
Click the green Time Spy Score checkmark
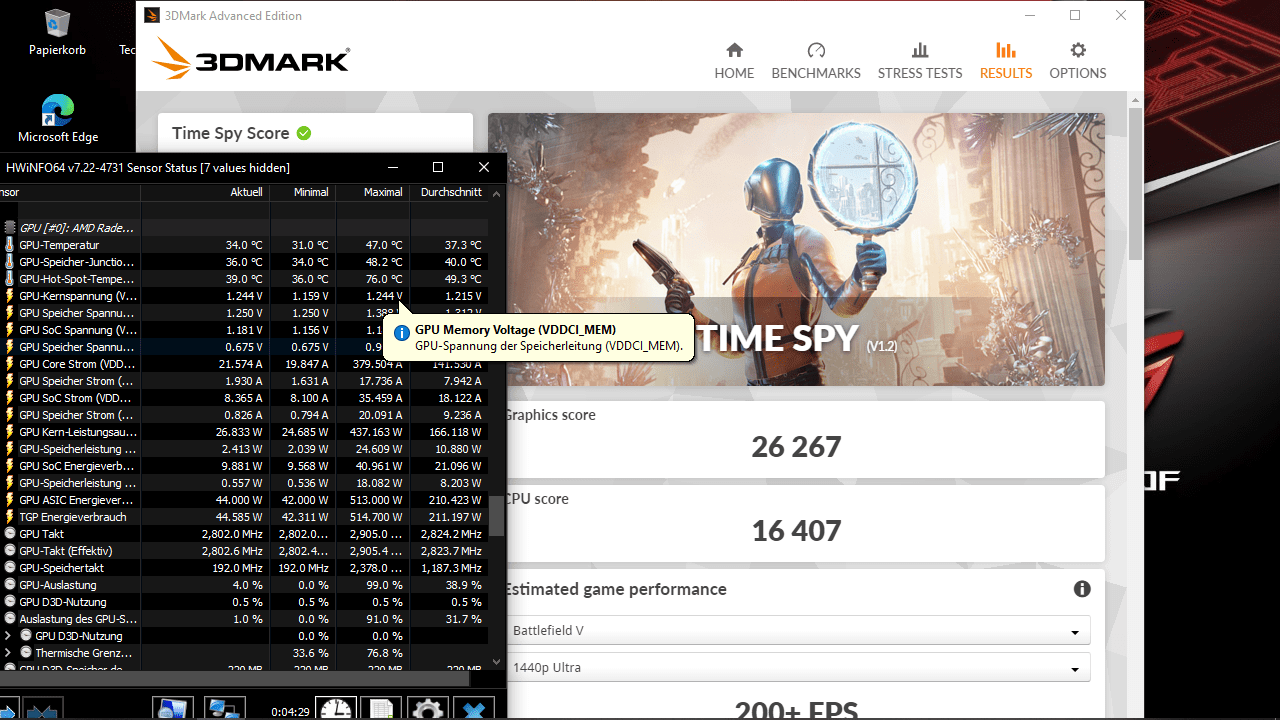pos(304,133)
